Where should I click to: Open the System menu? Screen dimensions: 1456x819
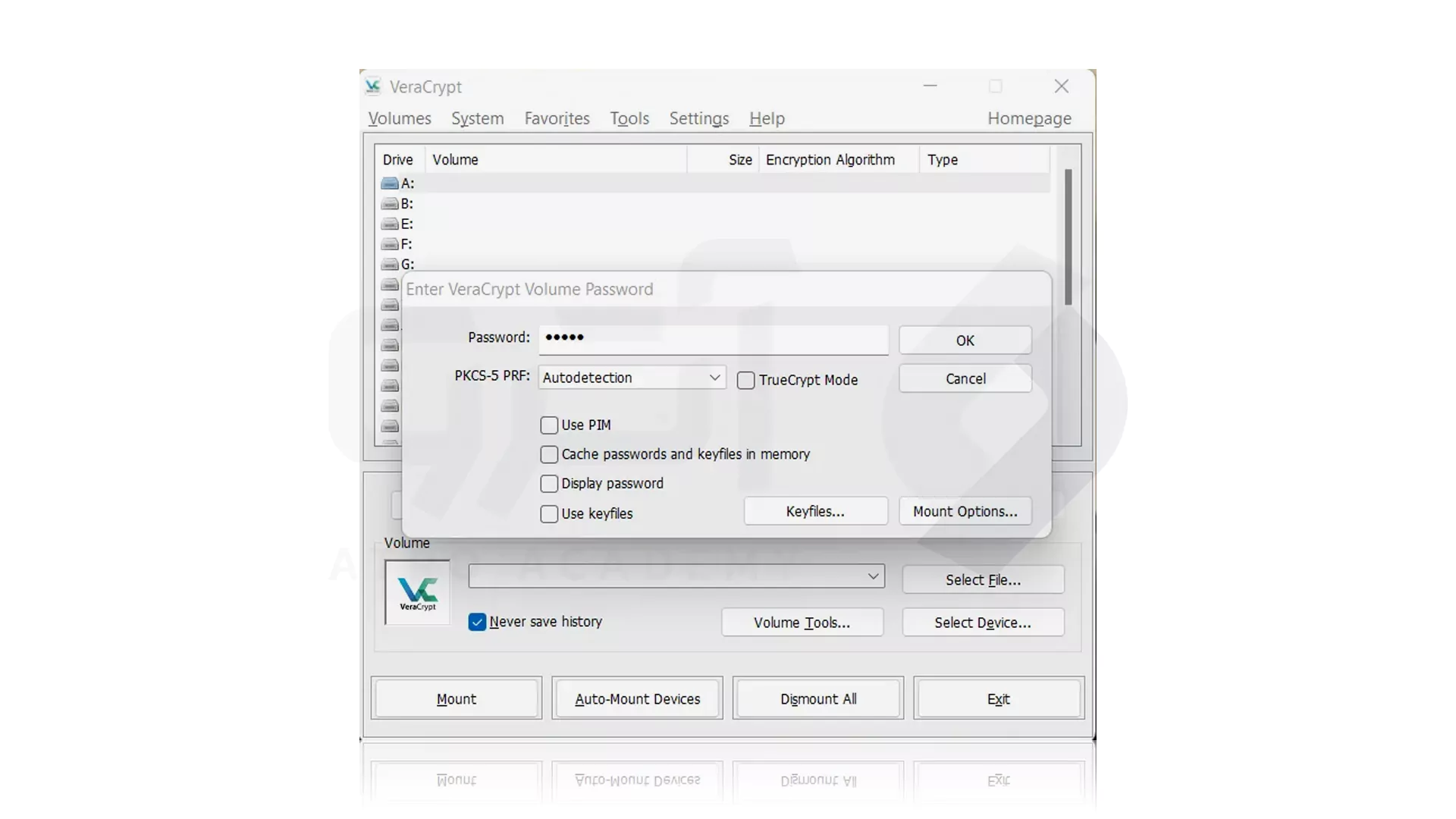(x=478, y=118)
